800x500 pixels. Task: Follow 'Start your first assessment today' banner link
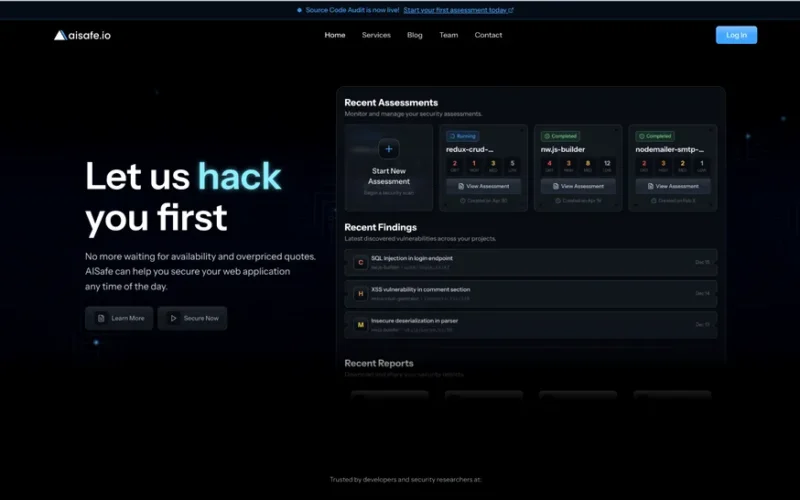point(457,10)
